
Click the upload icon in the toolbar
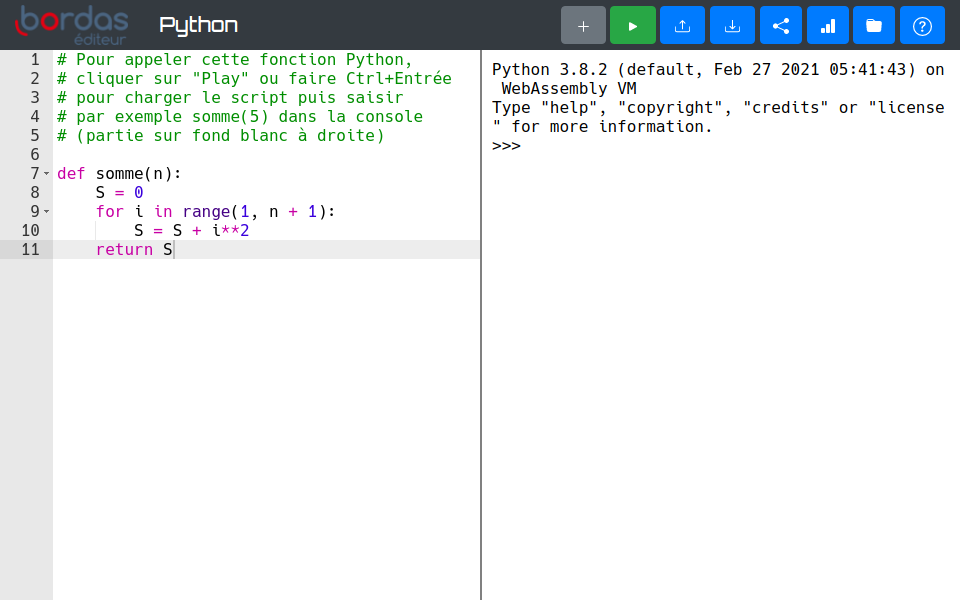pyautogui.click(x=682, y=25)
